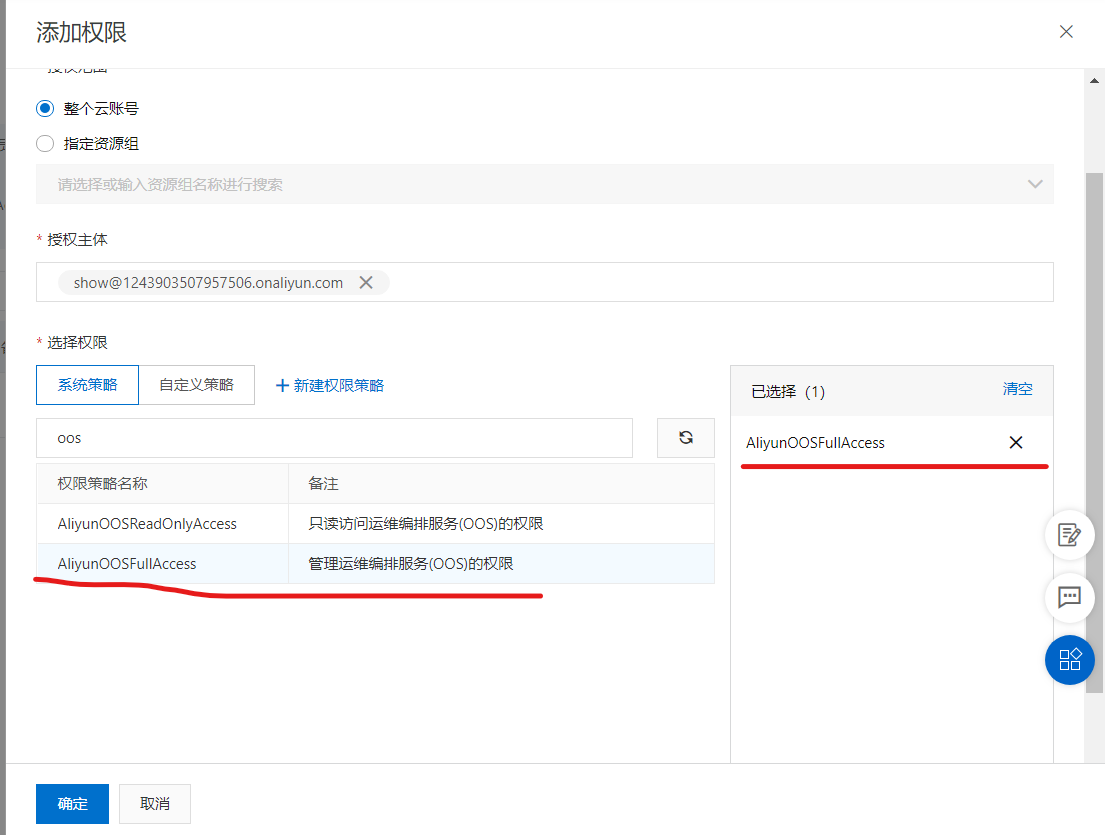Click the vertical scrollbar thumb of the dialog

1094,433
